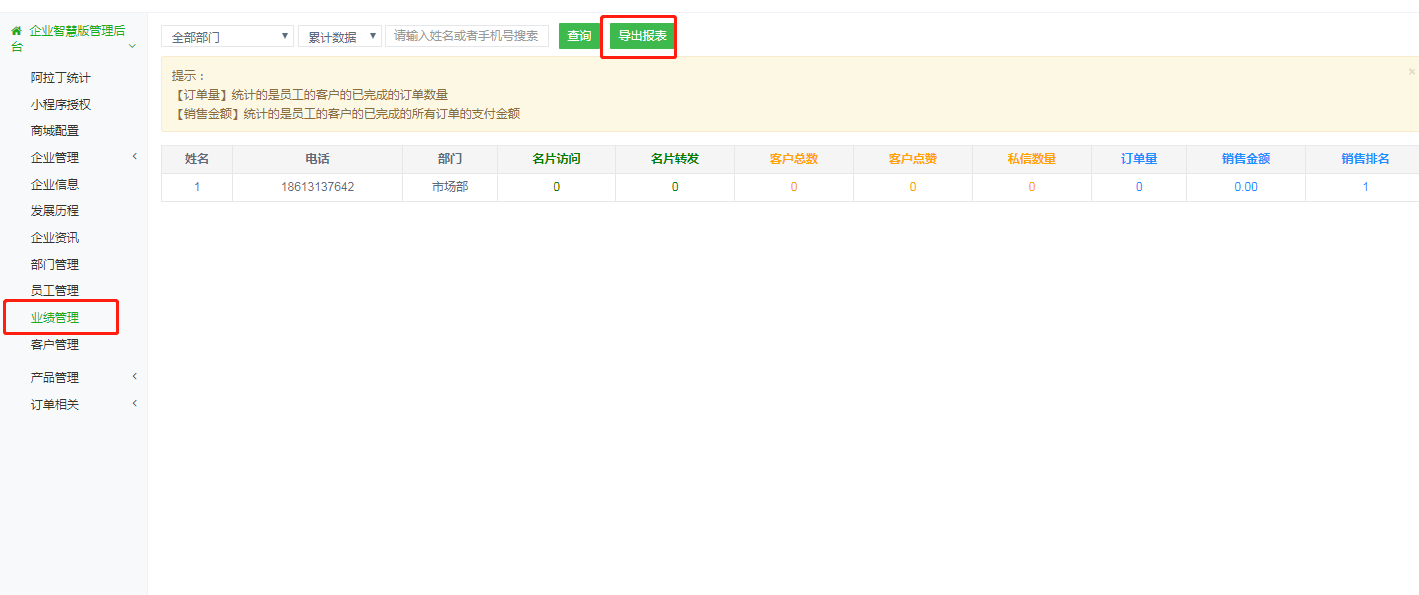The image size is (1419, 595).
Task: Close the yellow 提示 notice box
Action: click(x=1411, y=71)
